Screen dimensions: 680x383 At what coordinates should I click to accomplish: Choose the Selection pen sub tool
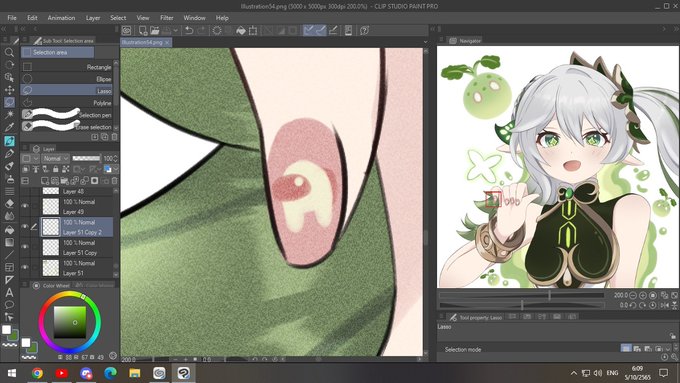tap(67, 115)
